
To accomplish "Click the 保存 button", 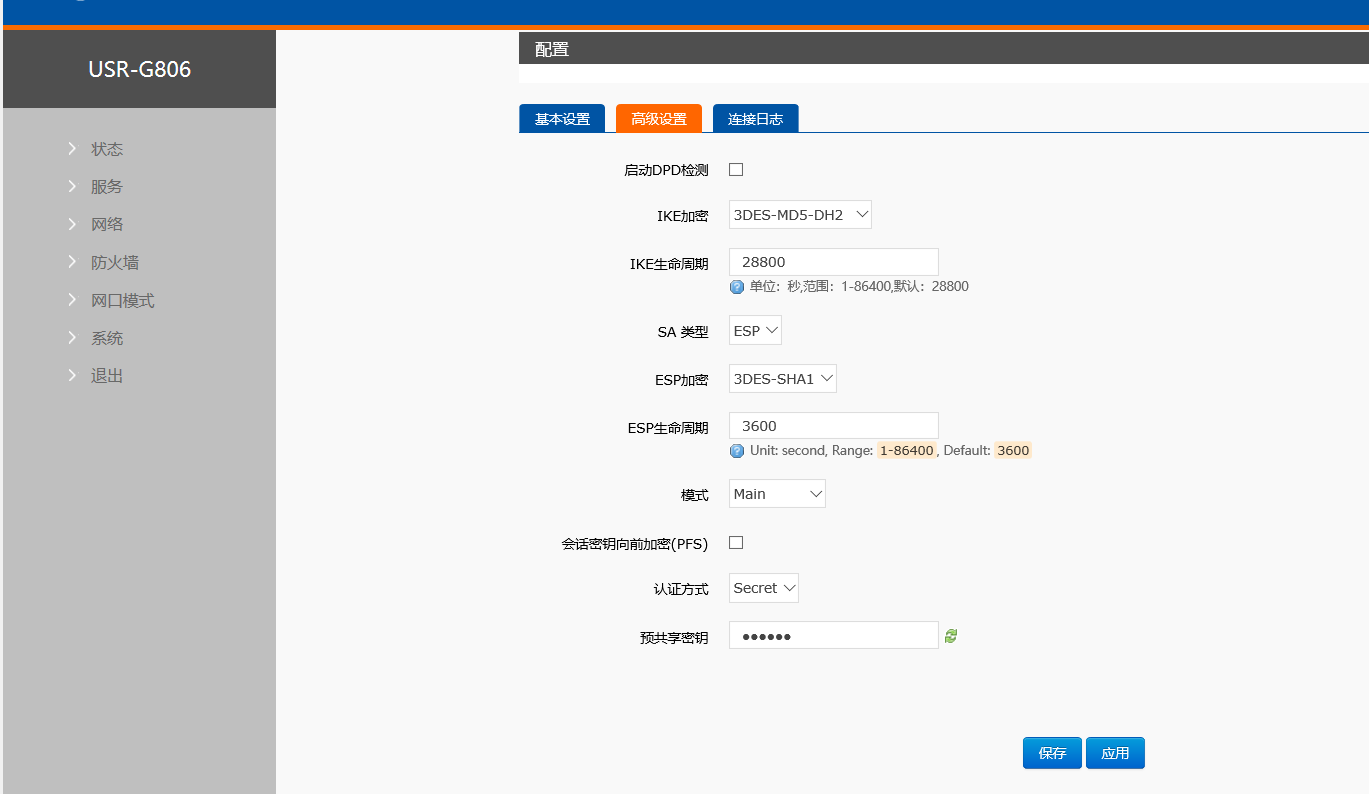I will pyautogui.click(x=1052, y=754).
